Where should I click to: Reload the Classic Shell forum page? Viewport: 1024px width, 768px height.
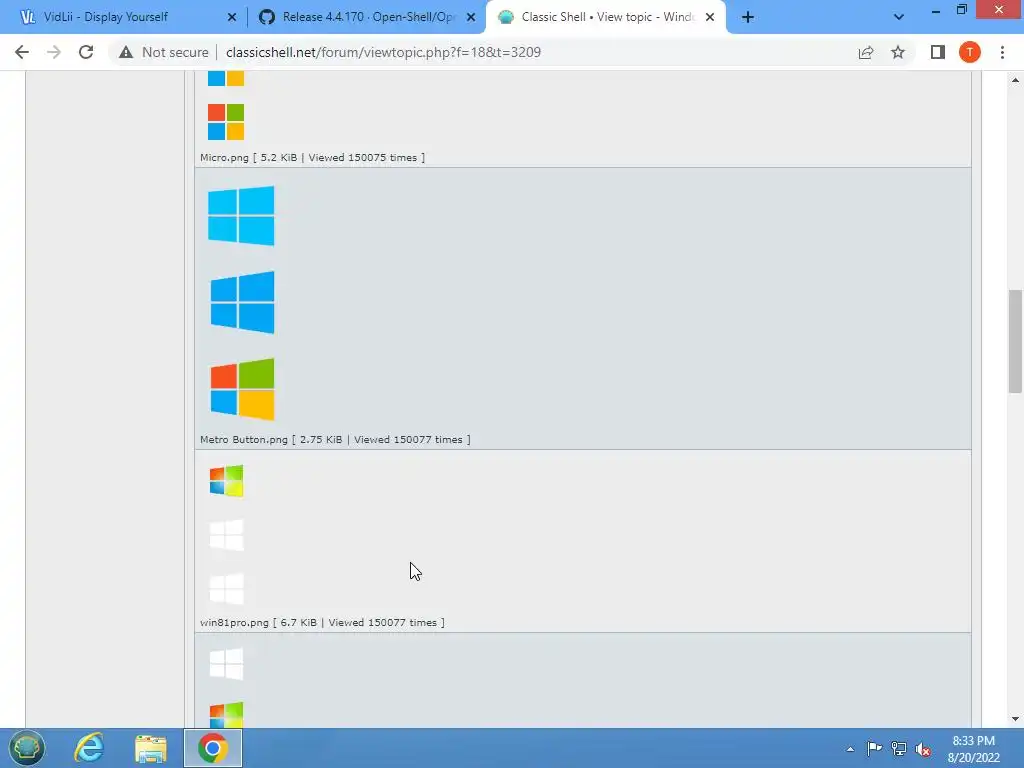(86, 52)
